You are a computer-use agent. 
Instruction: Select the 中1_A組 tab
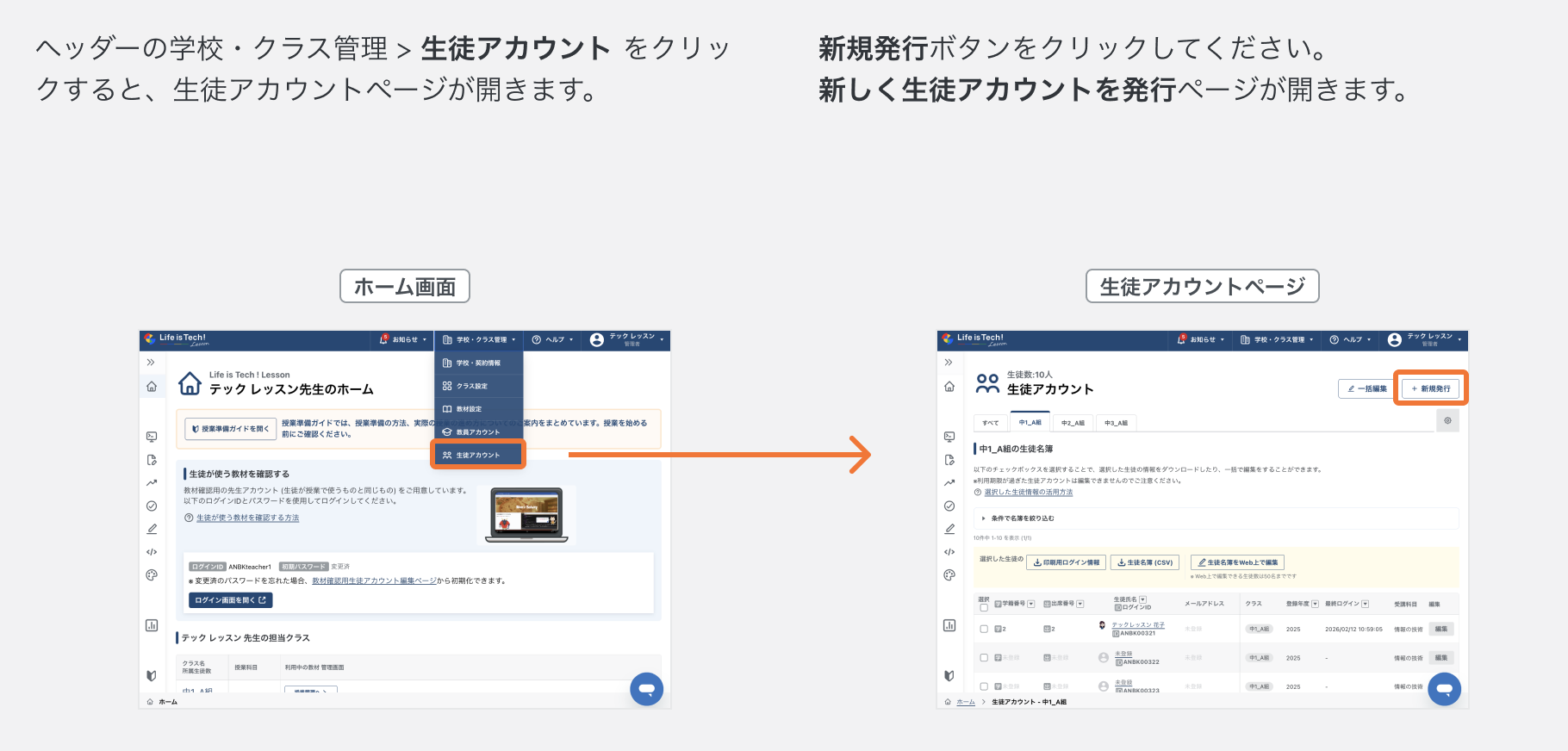pos(1030,422)
